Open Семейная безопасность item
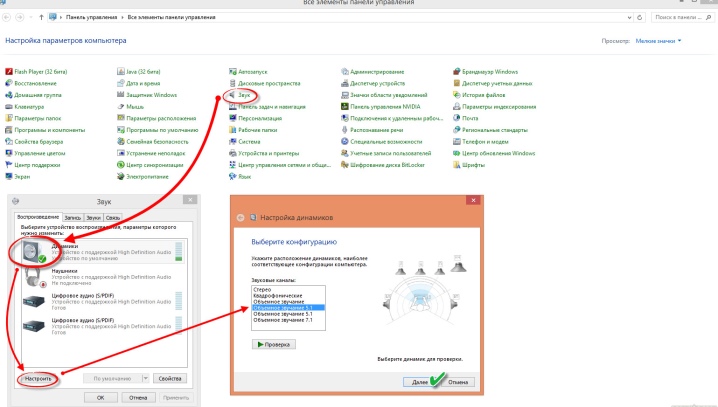The image size is (718, 407). pyautogui.click(x=152, y=141)
